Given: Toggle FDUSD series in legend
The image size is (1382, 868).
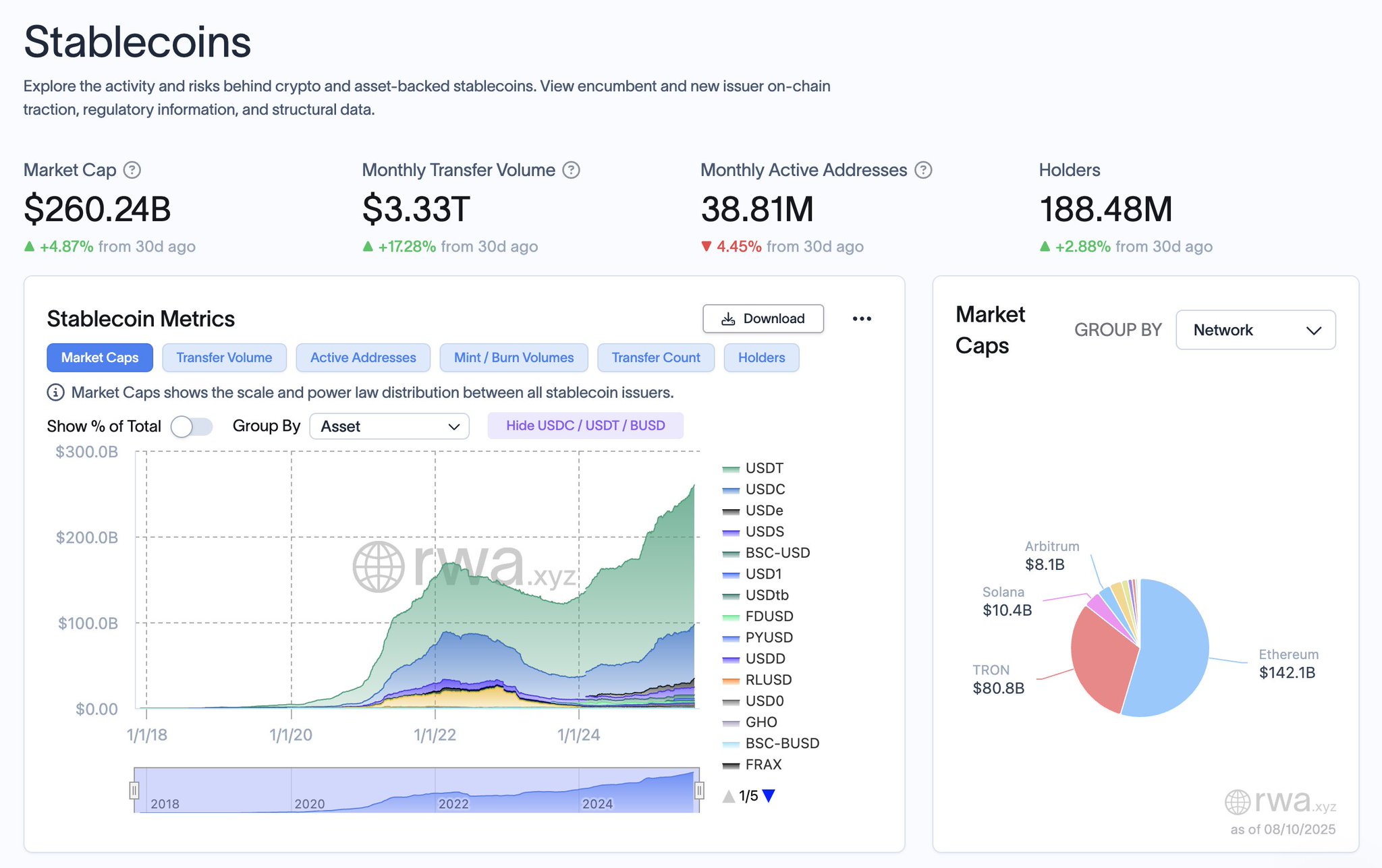Looking at the screenshot, I should point(758,616).
